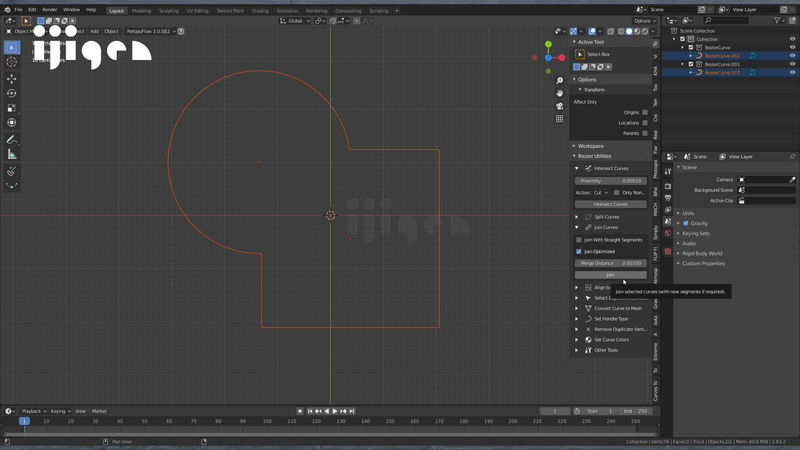This screenshot has height=450, width=800.
Task: Select the Rotate tool
Action: pos(12,93)
